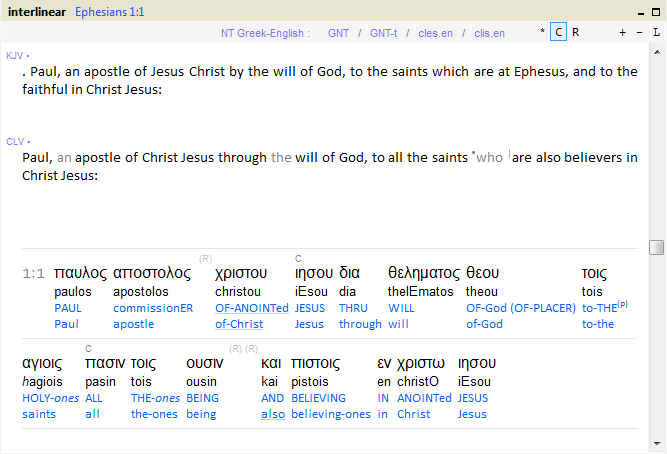
Task: Toggle the R mode button
Action: pos(576,33)
